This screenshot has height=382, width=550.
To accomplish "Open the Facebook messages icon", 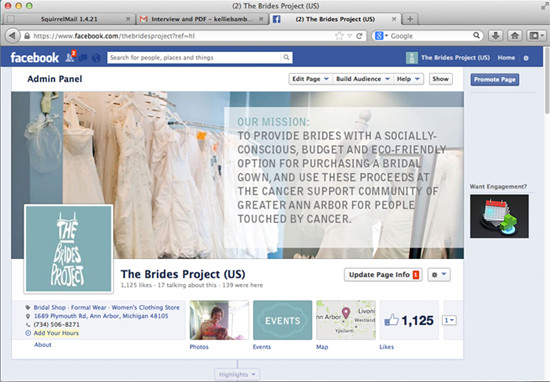I will pyautogui.click(x=83, y=58).
